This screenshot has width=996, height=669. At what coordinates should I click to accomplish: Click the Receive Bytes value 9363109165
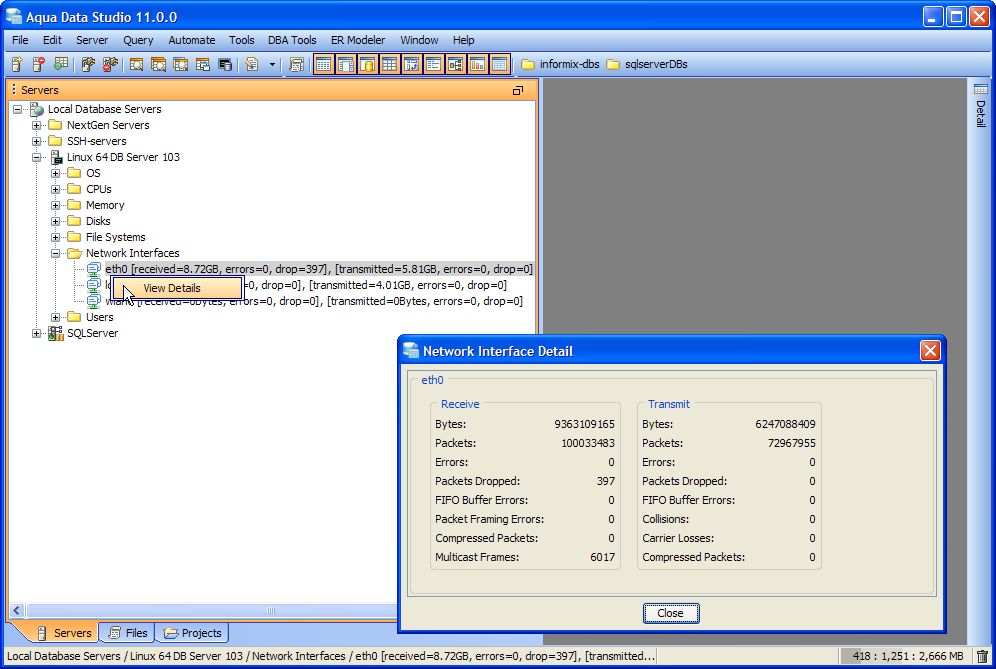pos(584,424)
